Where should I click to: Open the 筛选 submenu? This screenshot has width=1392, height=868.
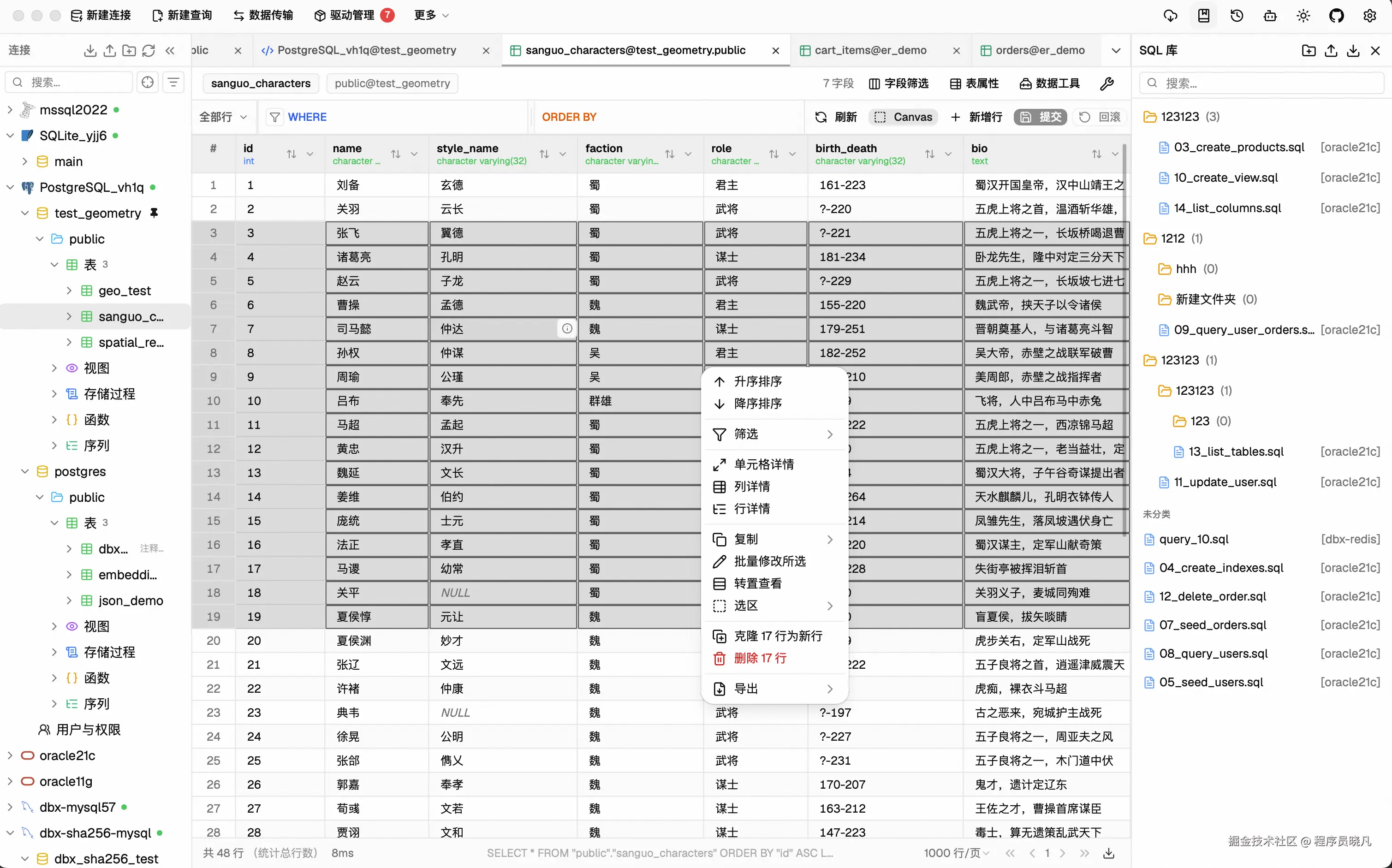pyautogui.click(x=775, y=434)
